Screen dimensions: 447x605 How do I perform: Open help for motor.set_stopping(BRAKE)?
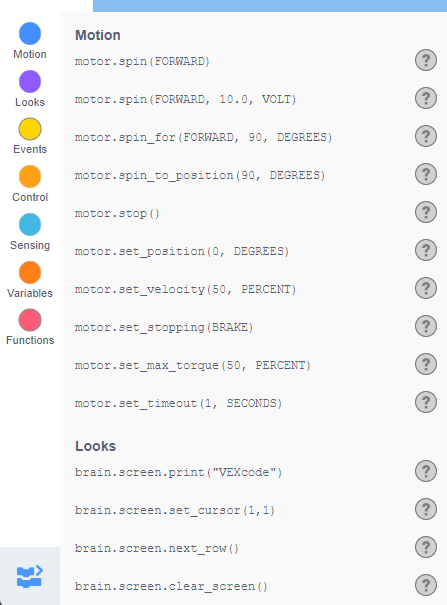point(426,326)
